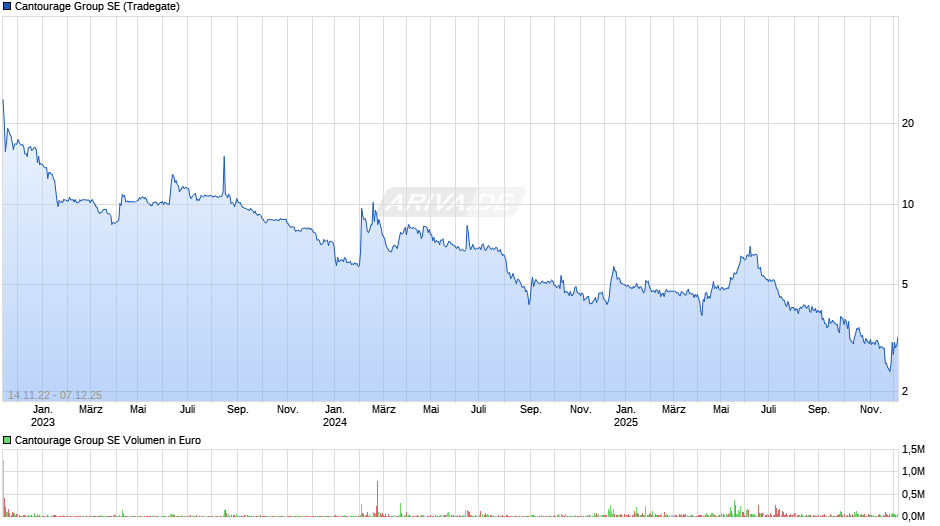Click the price spike peak near Sep. 2023
The width and height of the screenshot is (940, 526).
coord(224,158)
